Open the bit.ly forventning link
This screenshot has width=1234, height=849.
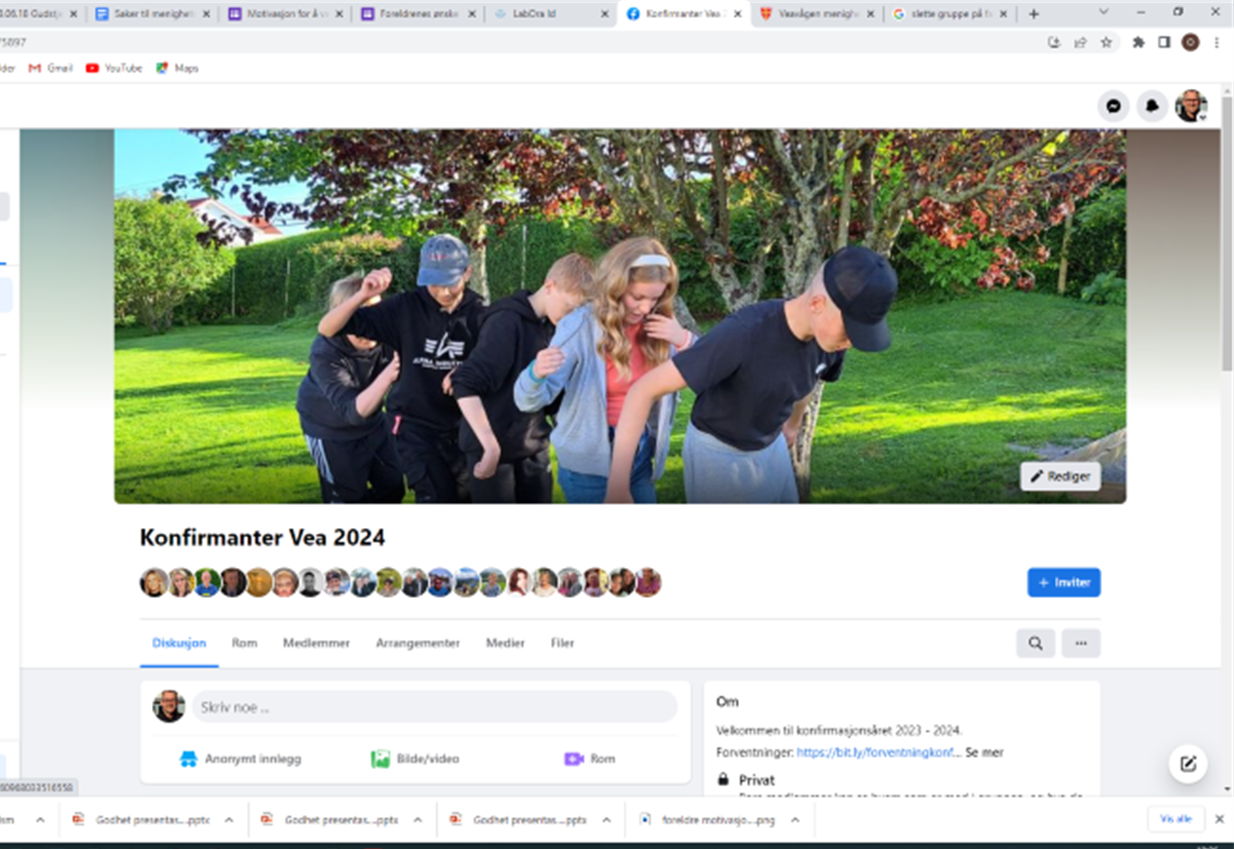[878, 752]
